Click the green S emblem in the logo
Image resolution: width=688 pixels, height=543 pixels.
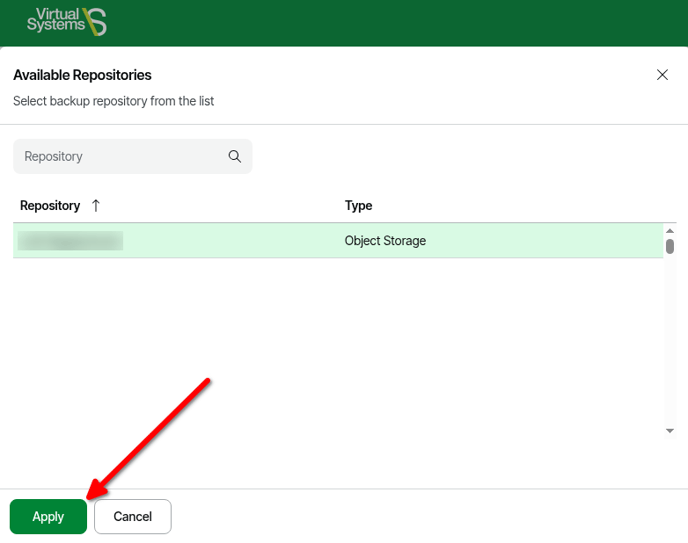[x=95, y=22]
